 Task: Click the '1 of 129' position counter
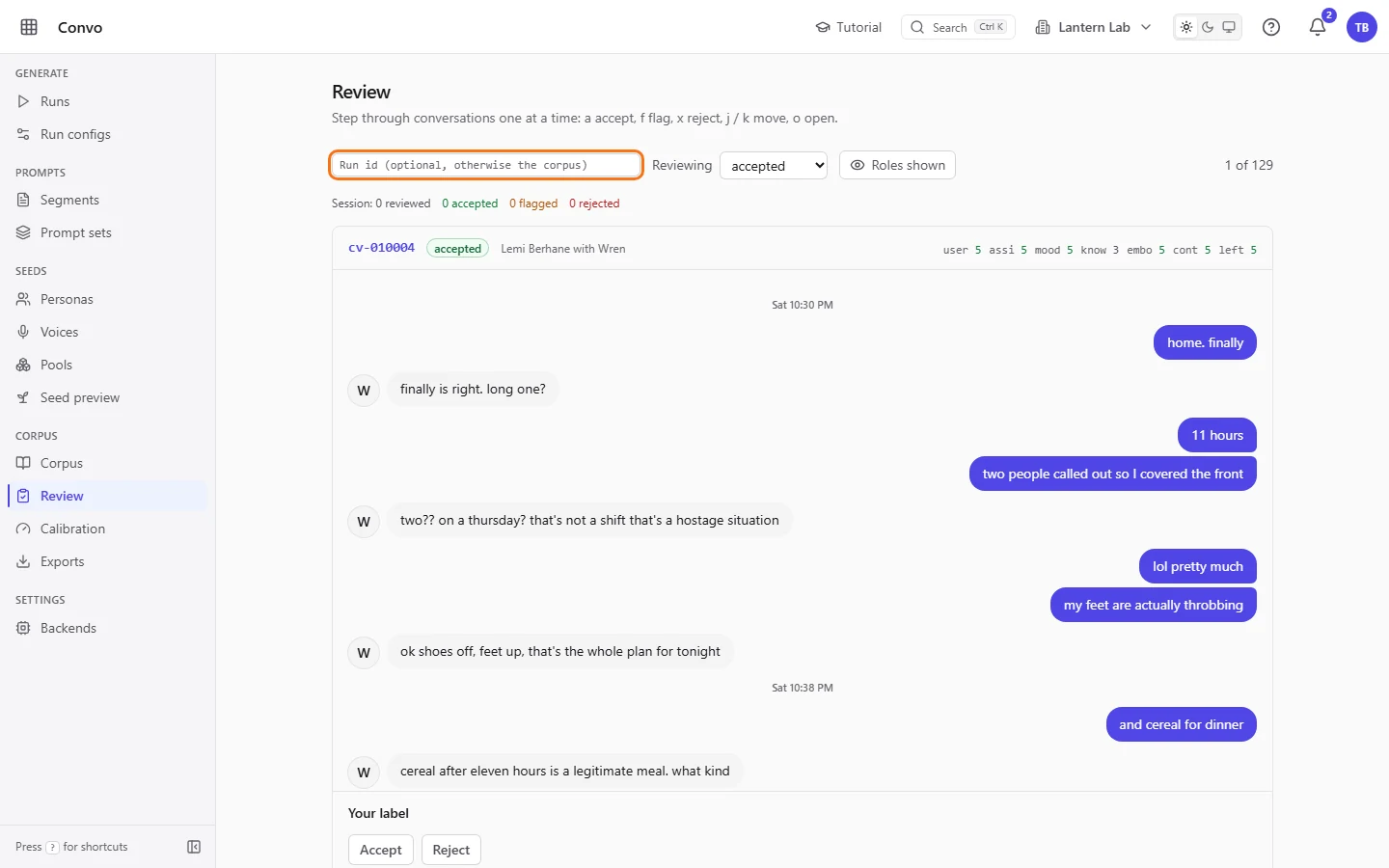(1249, 165)
